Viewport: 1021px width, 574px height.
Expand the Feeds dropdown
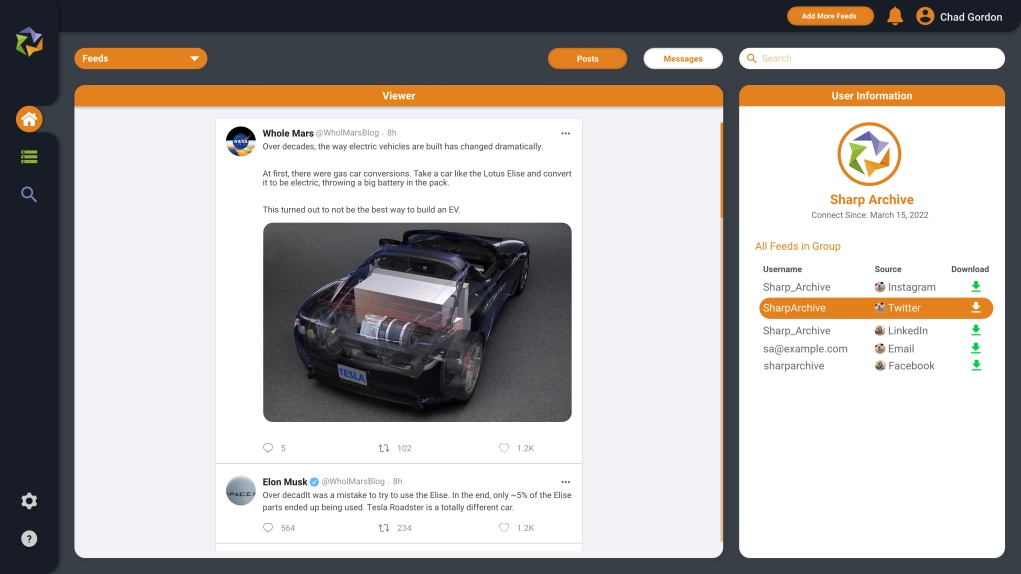[140, 59]
